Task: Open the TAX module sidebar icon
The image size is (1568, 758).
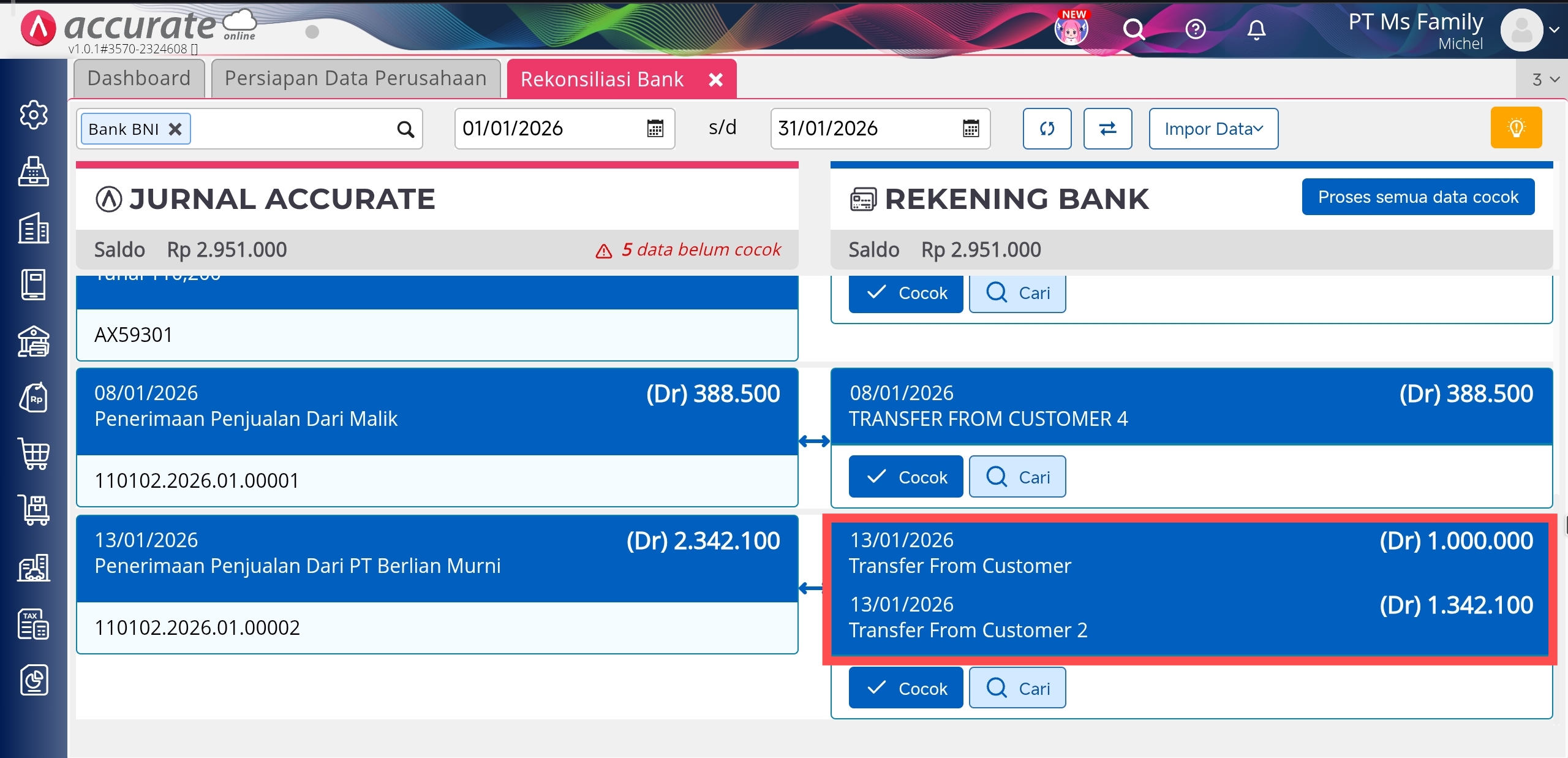Action: pyautogui.click(x=34, y=624)
